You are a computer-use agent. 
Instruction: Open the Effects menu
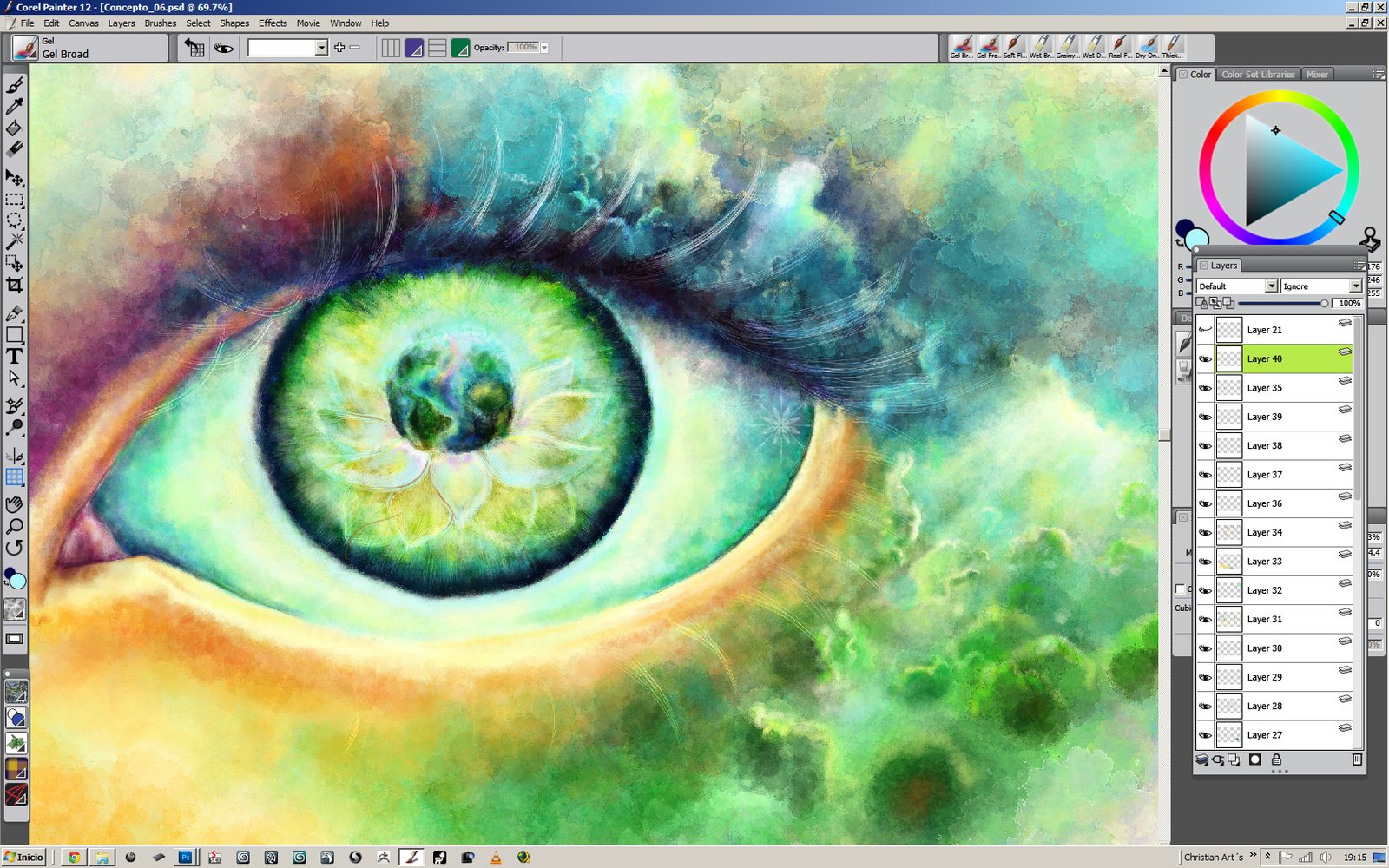[273, 23]
